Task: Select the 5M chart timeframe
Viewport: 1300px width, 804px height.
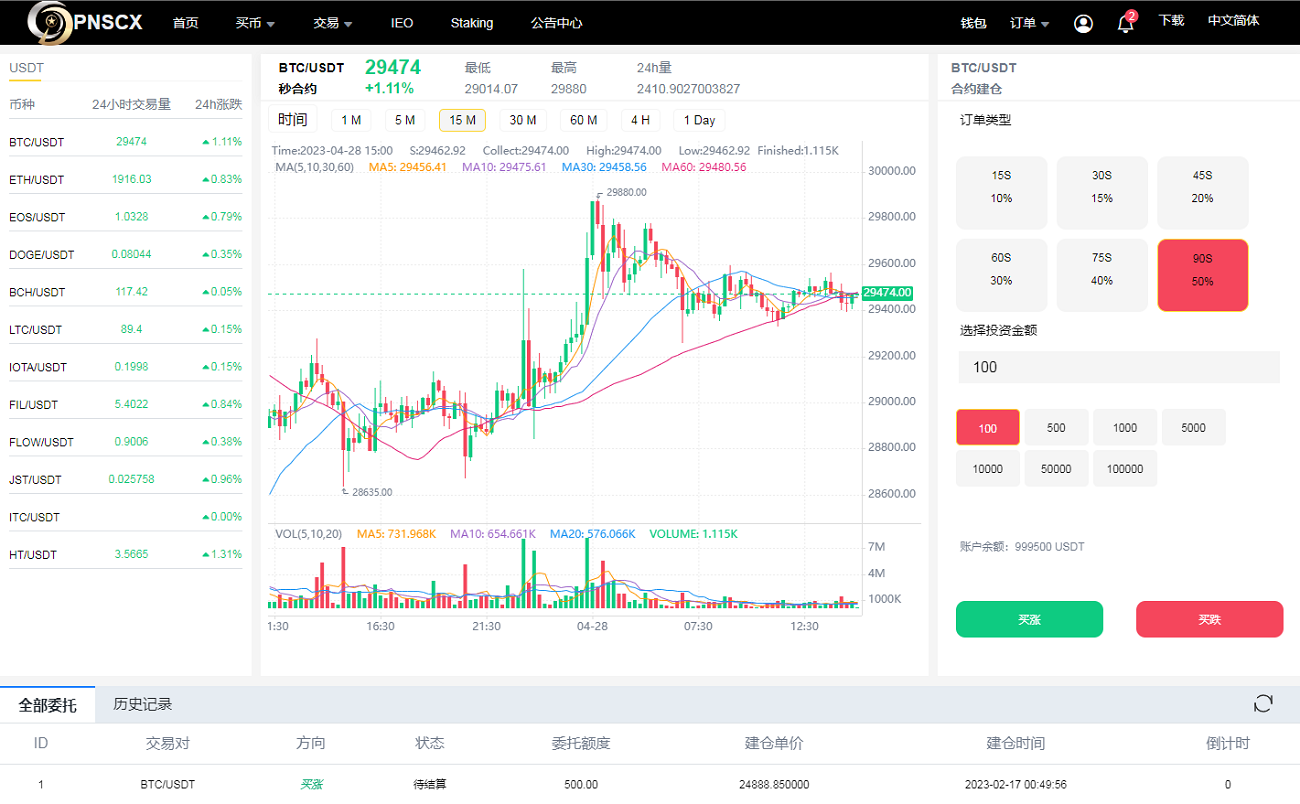Action: tap(405, 119)
